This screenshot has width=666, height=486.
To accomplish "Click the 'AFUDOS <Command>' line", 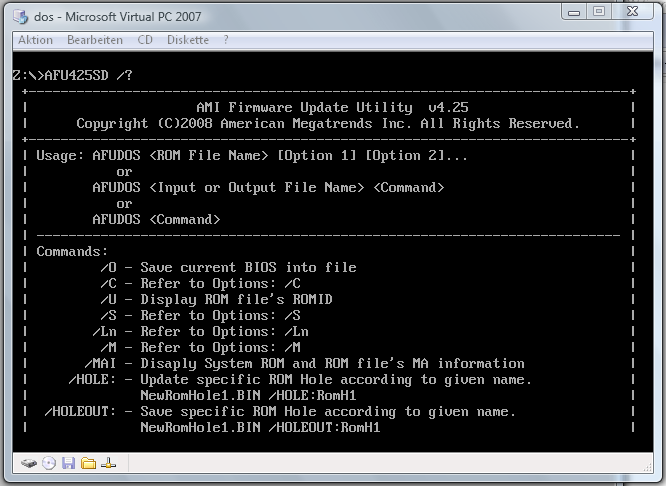I will tap(156, 219).
